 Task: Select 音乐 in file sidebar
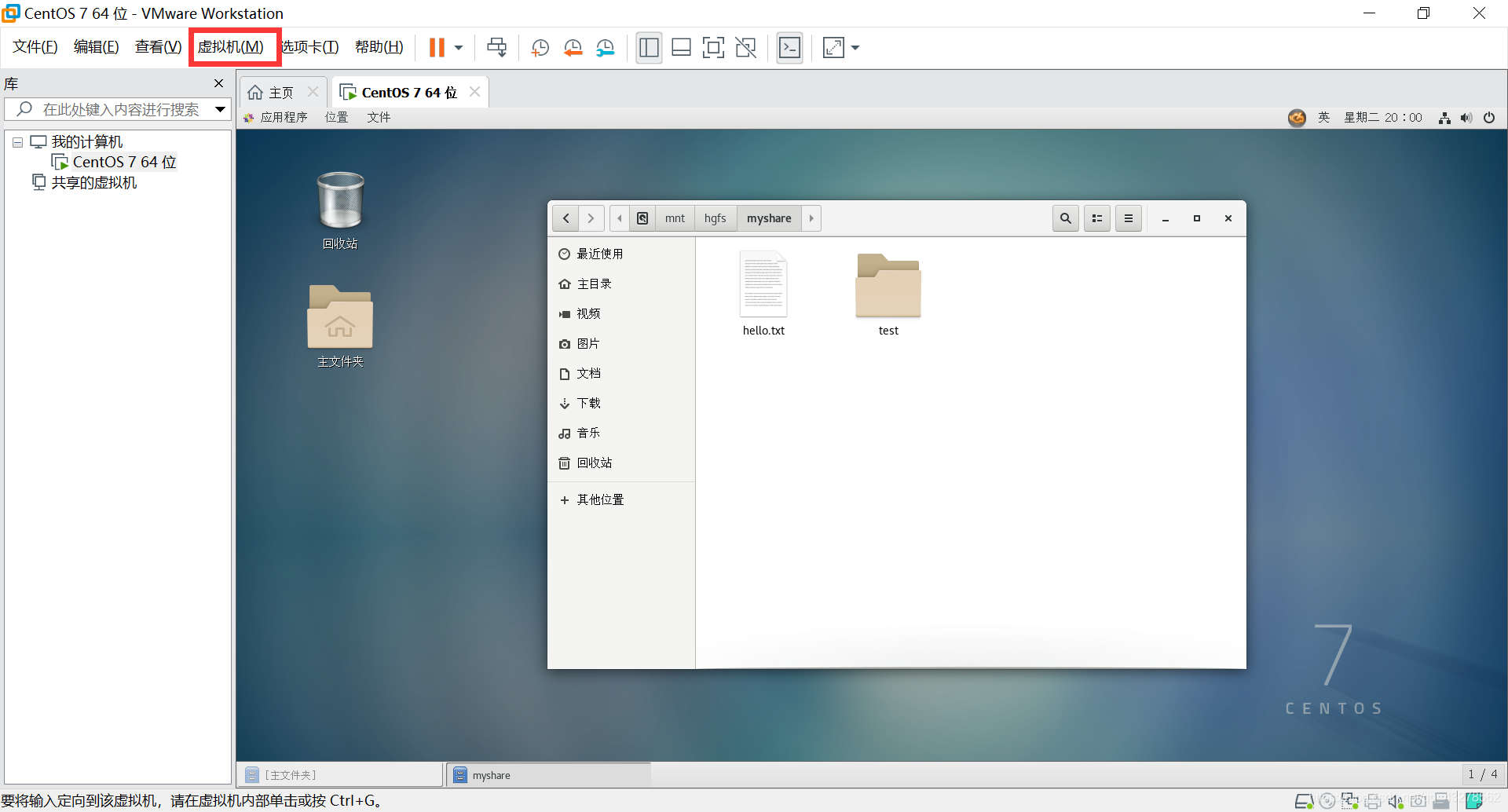point(621,433)
